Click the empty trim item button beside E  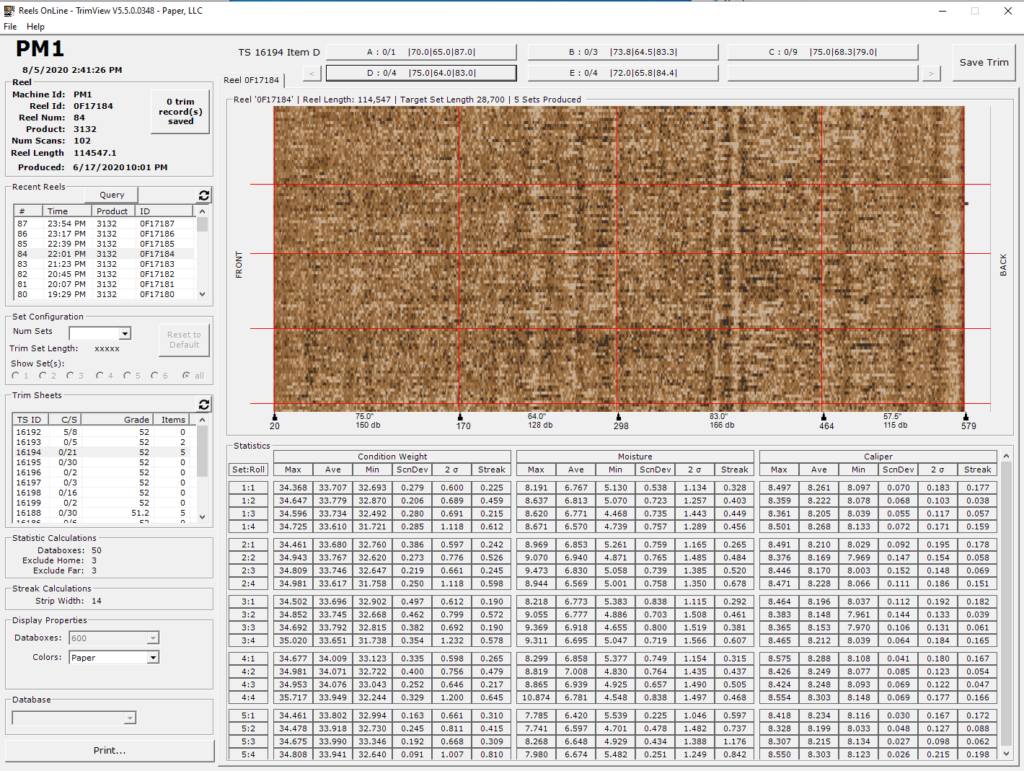823,73
